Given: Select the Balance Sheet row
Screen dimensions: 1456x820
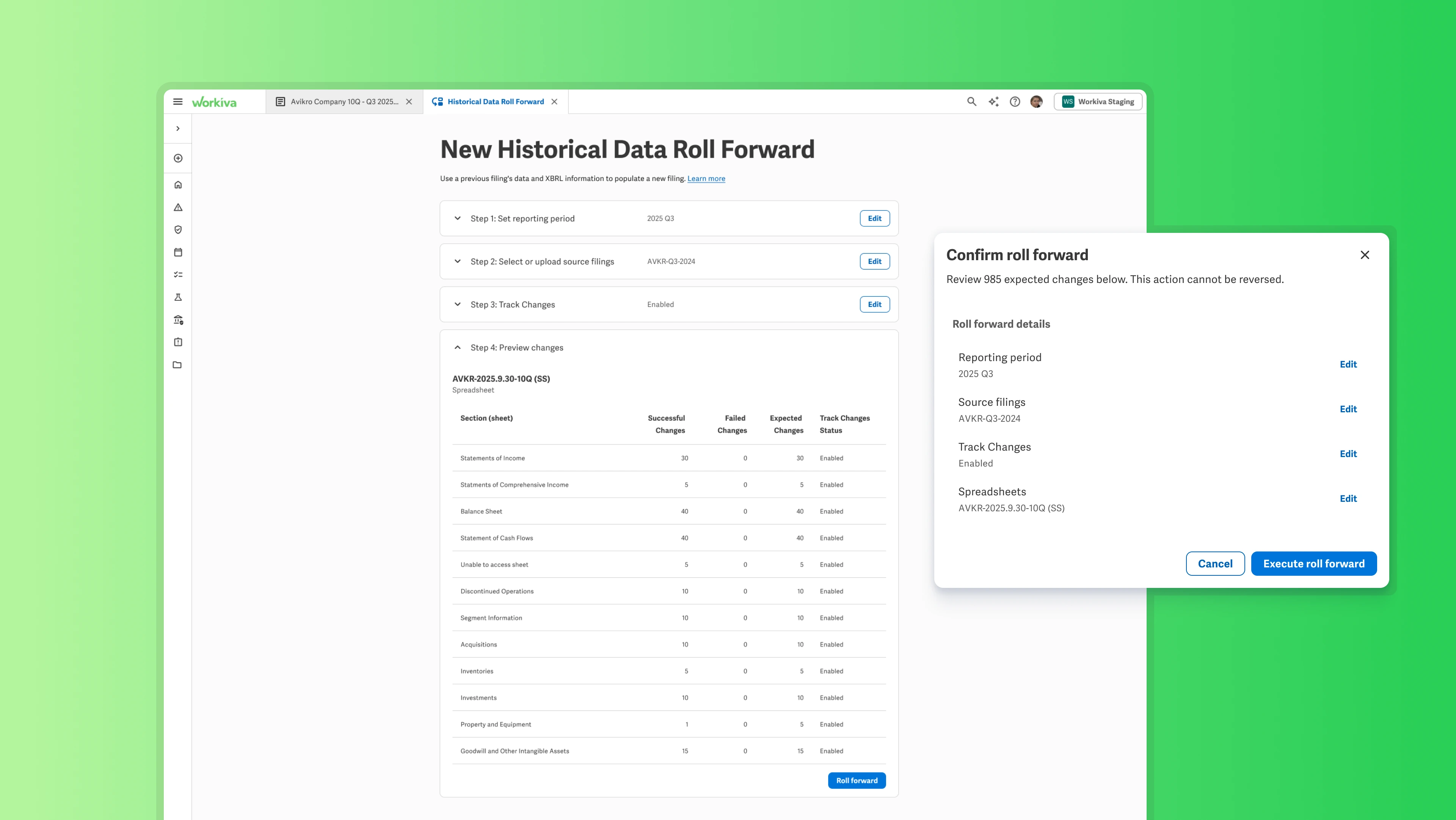Looking at the screenshot, I should [x=669, y=511].
